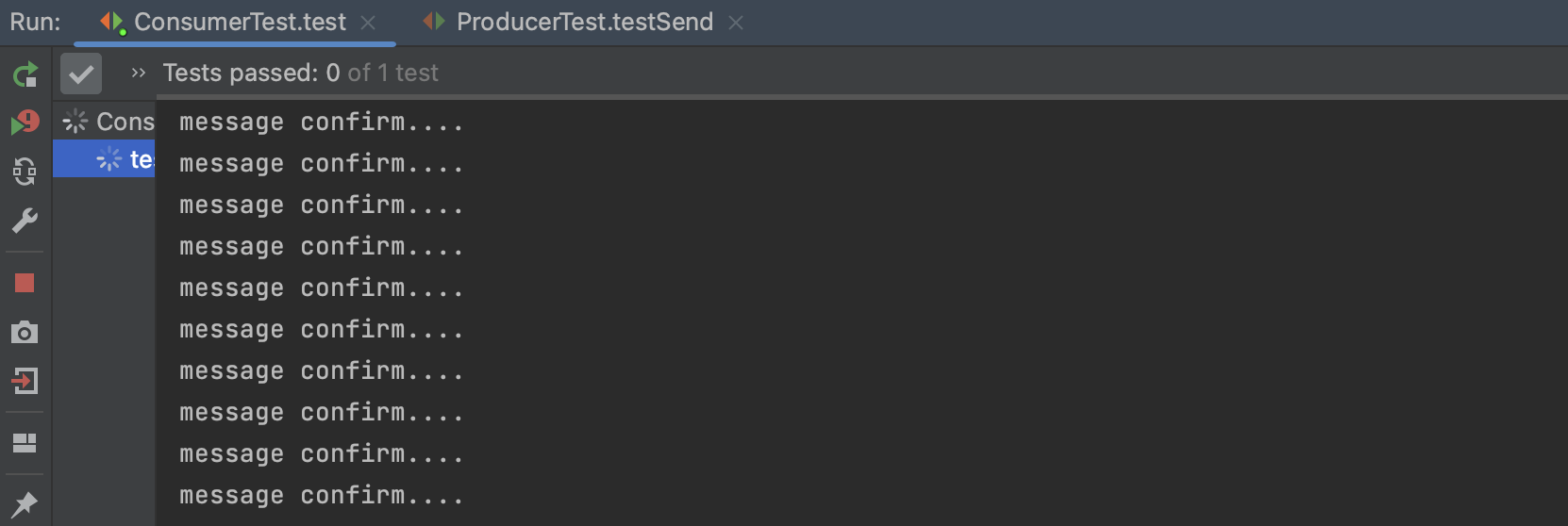The width and height of the screenshot is (1568, 526).
Task: Click the Exit icon in left toolbar
Action: (25, 381)
